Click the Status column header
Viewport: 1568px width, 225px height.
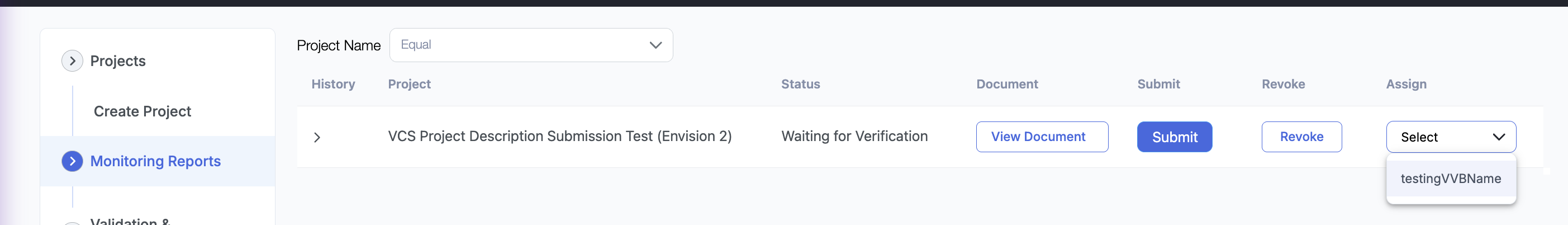pos(800,84)
